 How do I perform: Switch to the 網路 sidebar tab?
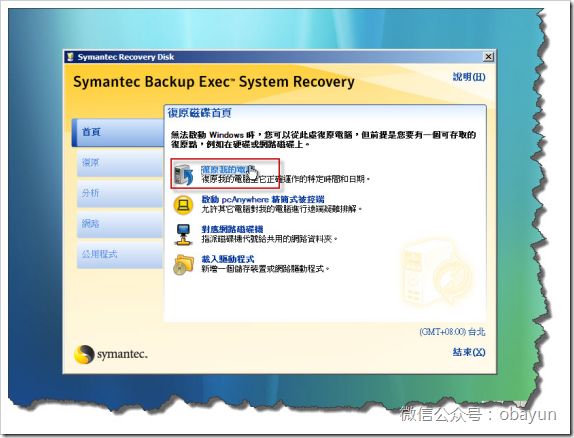(x=120, y=224)
